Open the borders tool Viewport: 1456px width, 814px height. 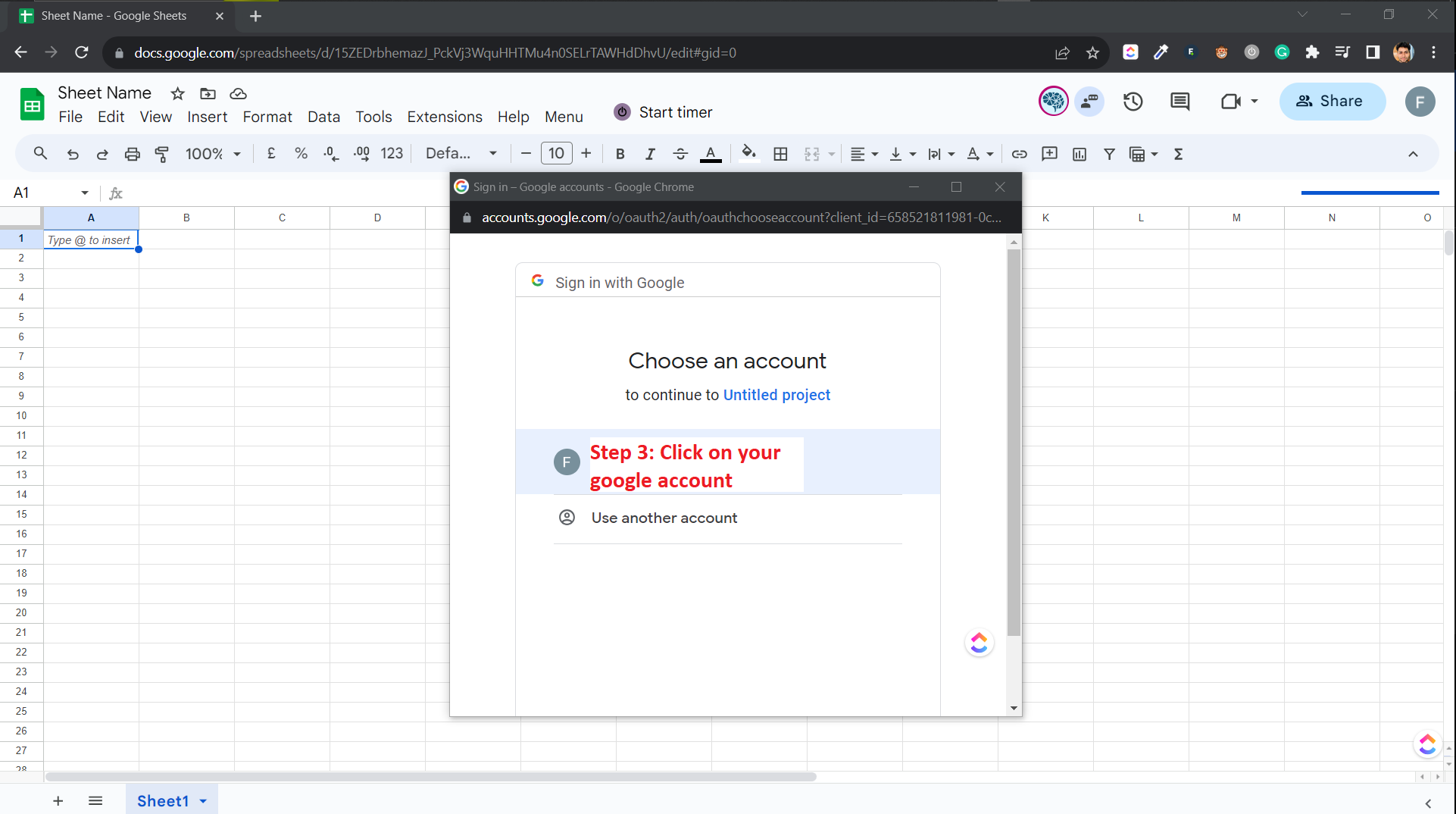point(780,154)
